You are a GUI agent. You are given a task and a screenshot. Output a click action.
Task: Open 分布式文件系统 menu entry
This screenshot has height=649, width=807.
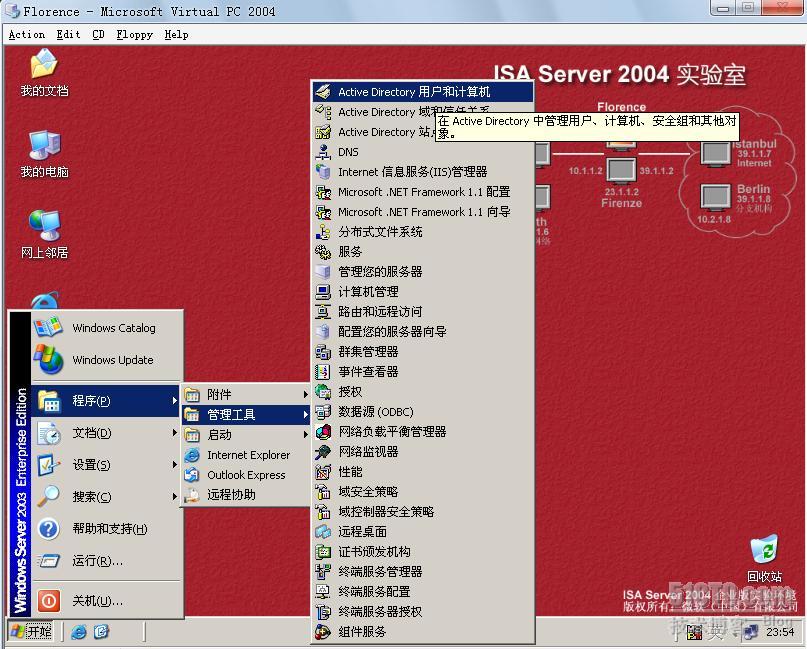(x=423, y=232)
